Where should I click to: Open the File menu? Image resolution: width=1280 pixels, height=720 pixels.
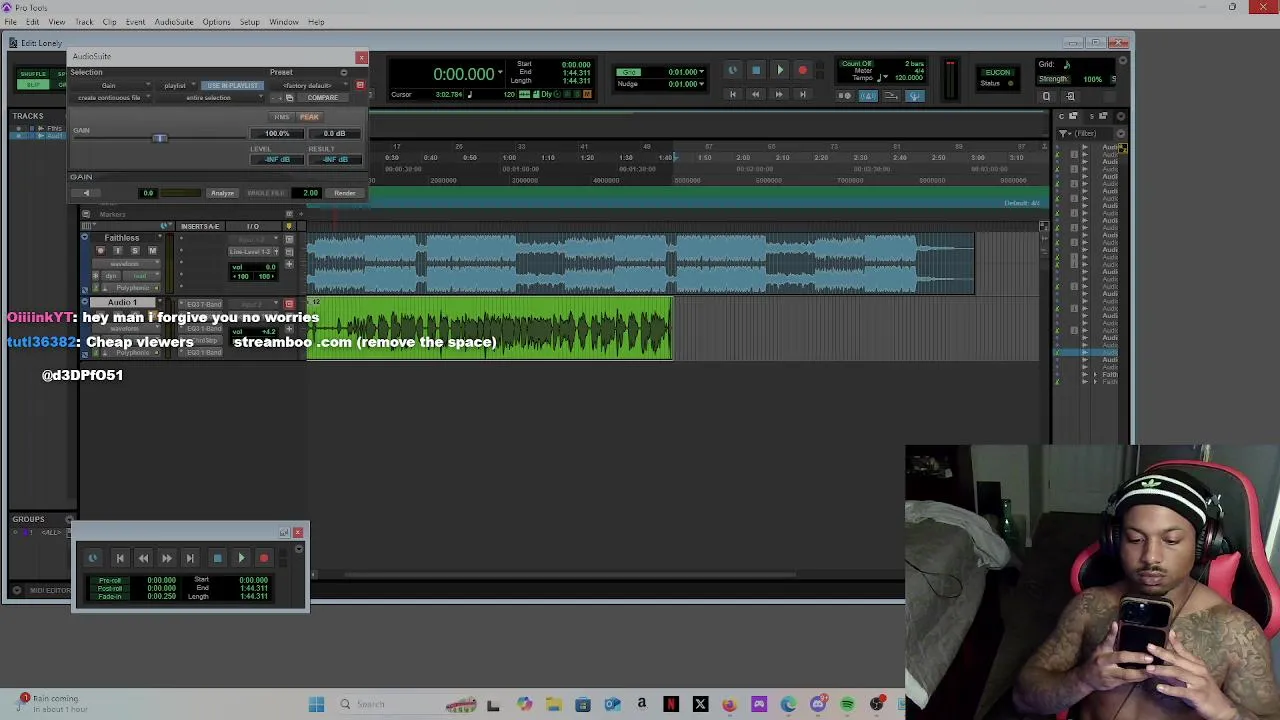pyautogui.click(x=10, y=22)
